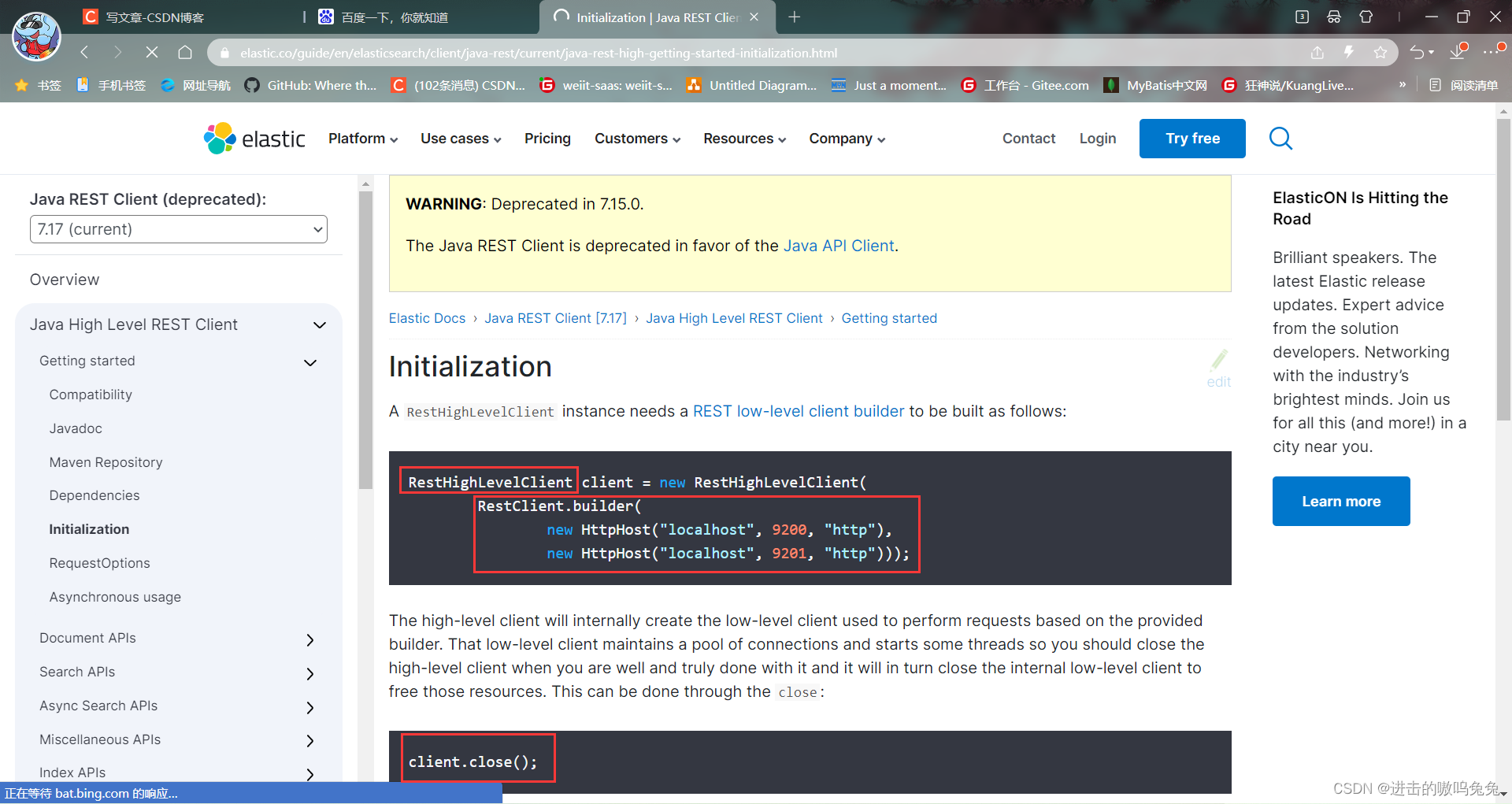
Task: Show more bookmarks with » chevron
Action: (x=1403, y=84)
